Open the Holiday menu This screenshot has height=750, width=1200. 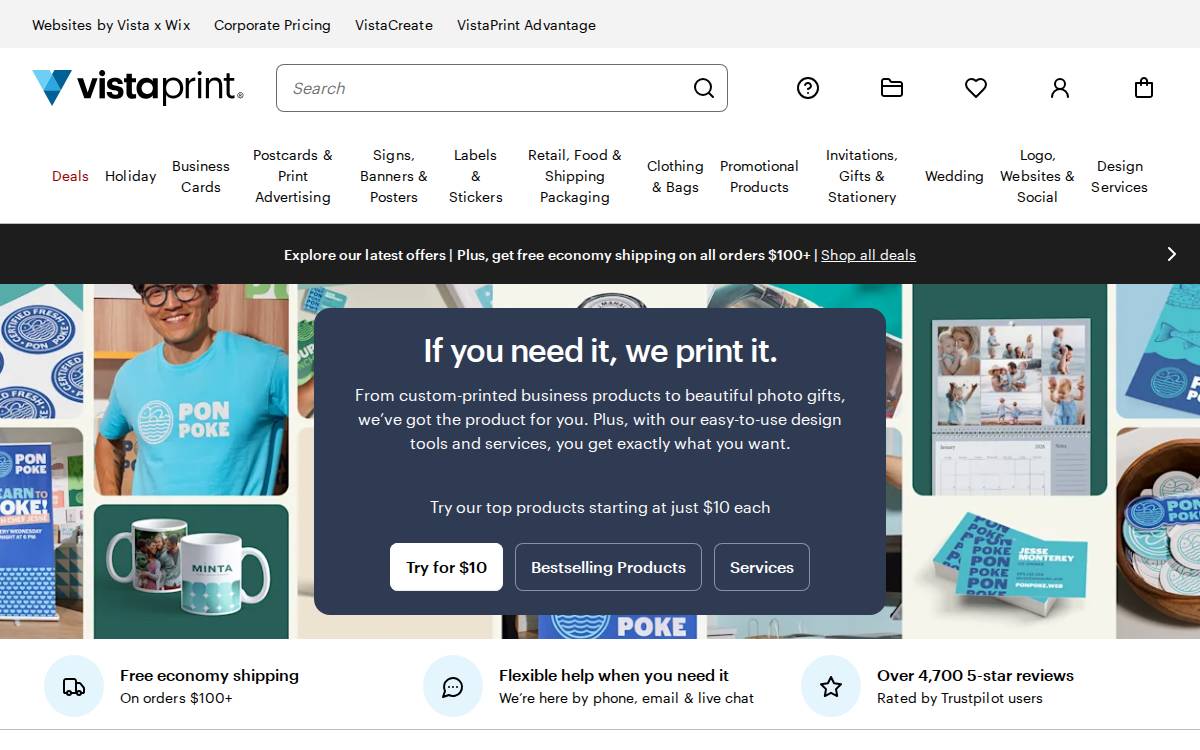point(131,176)
